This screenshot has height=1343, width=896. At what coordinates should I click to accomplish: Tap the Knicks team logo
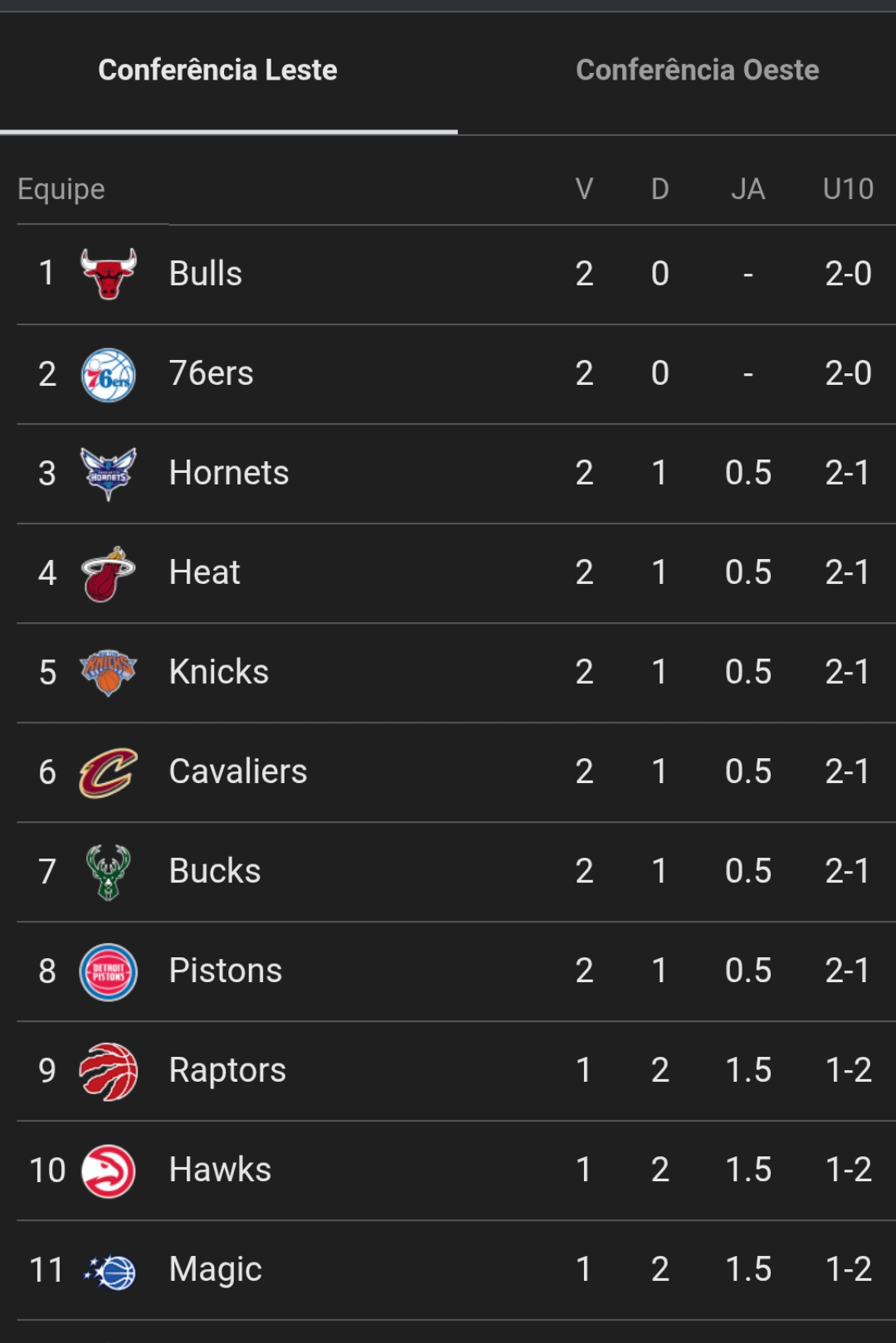(x=109, y=673)
